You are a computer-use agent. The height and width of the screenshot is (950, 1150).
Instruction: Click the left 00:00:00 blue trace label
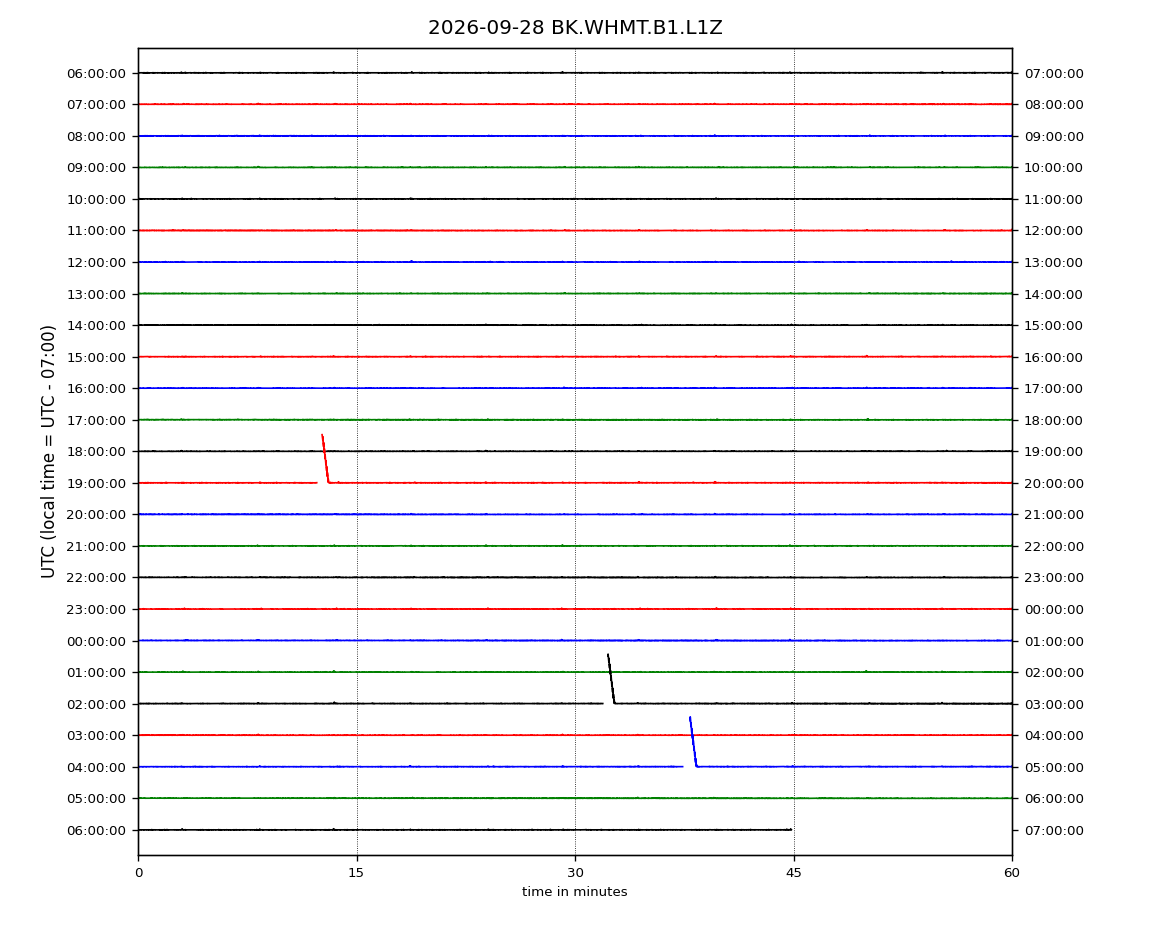pos(96,641)
